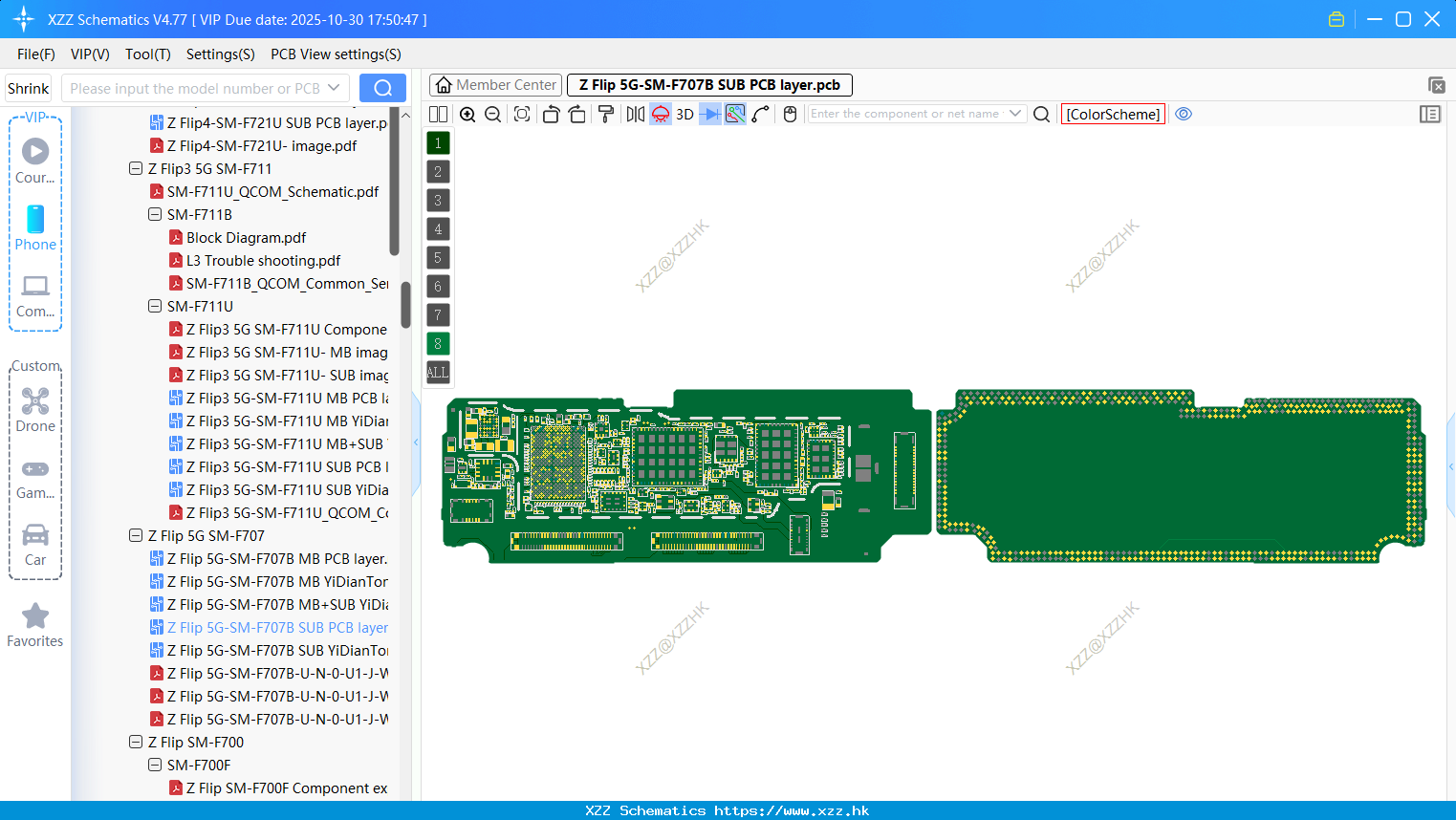This screenshot has width=1456, height=820.
Task: Activate the component highlight lamp tool
Action: 660,114
